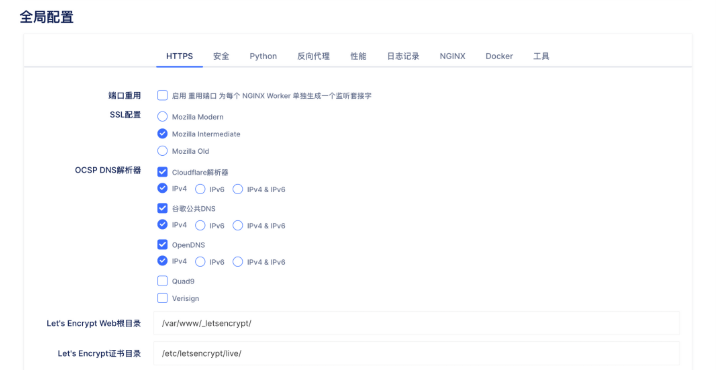Choose IPv4 for 谷歌公共DNS

162,225
